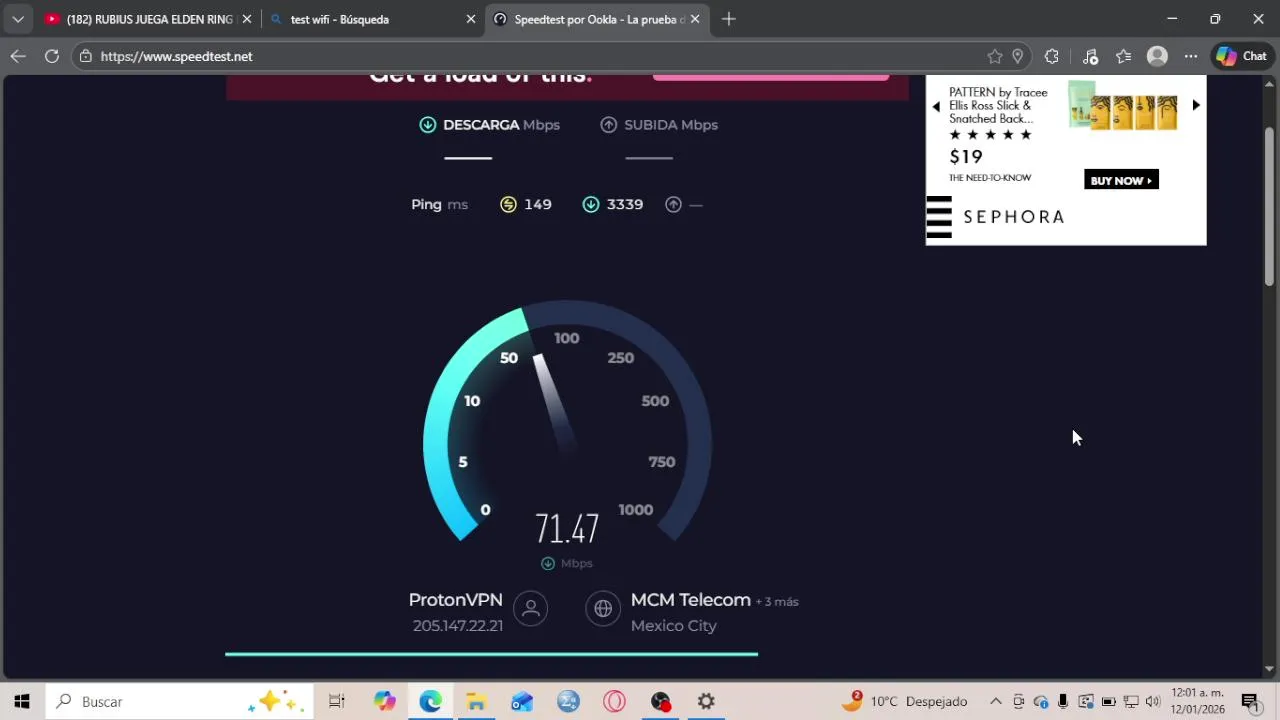Click the DESCARGA download arrow icon
Screen dimensions: 1280x720
click(428, 125)
